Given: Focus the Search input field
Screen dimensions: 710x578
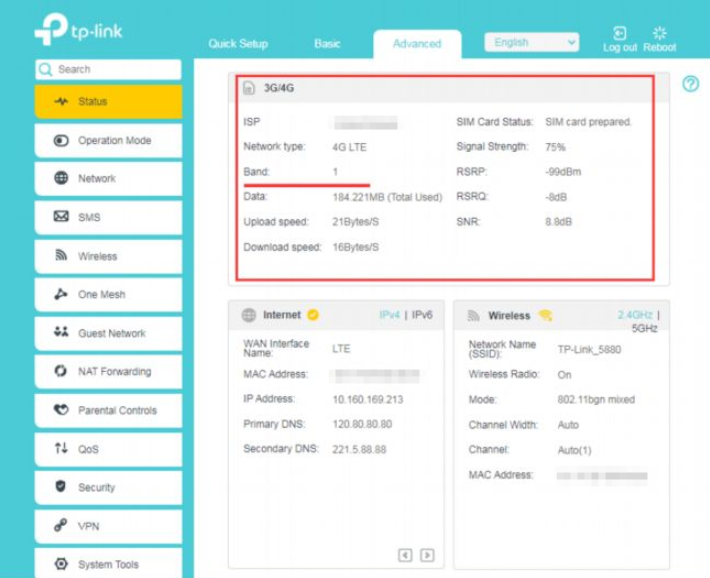Looking at the screenshot, I should point(108,69).
